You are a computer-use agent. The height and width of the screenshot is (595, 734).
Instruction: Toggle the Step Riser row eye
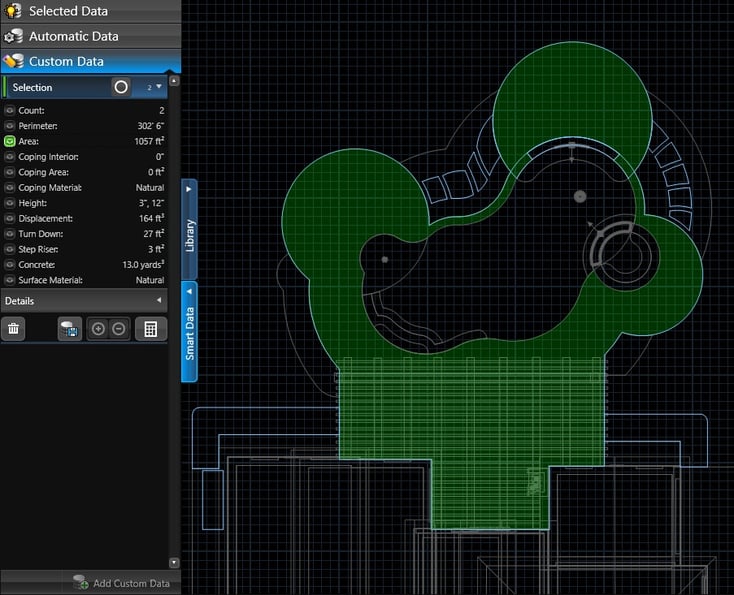point(9,249)
